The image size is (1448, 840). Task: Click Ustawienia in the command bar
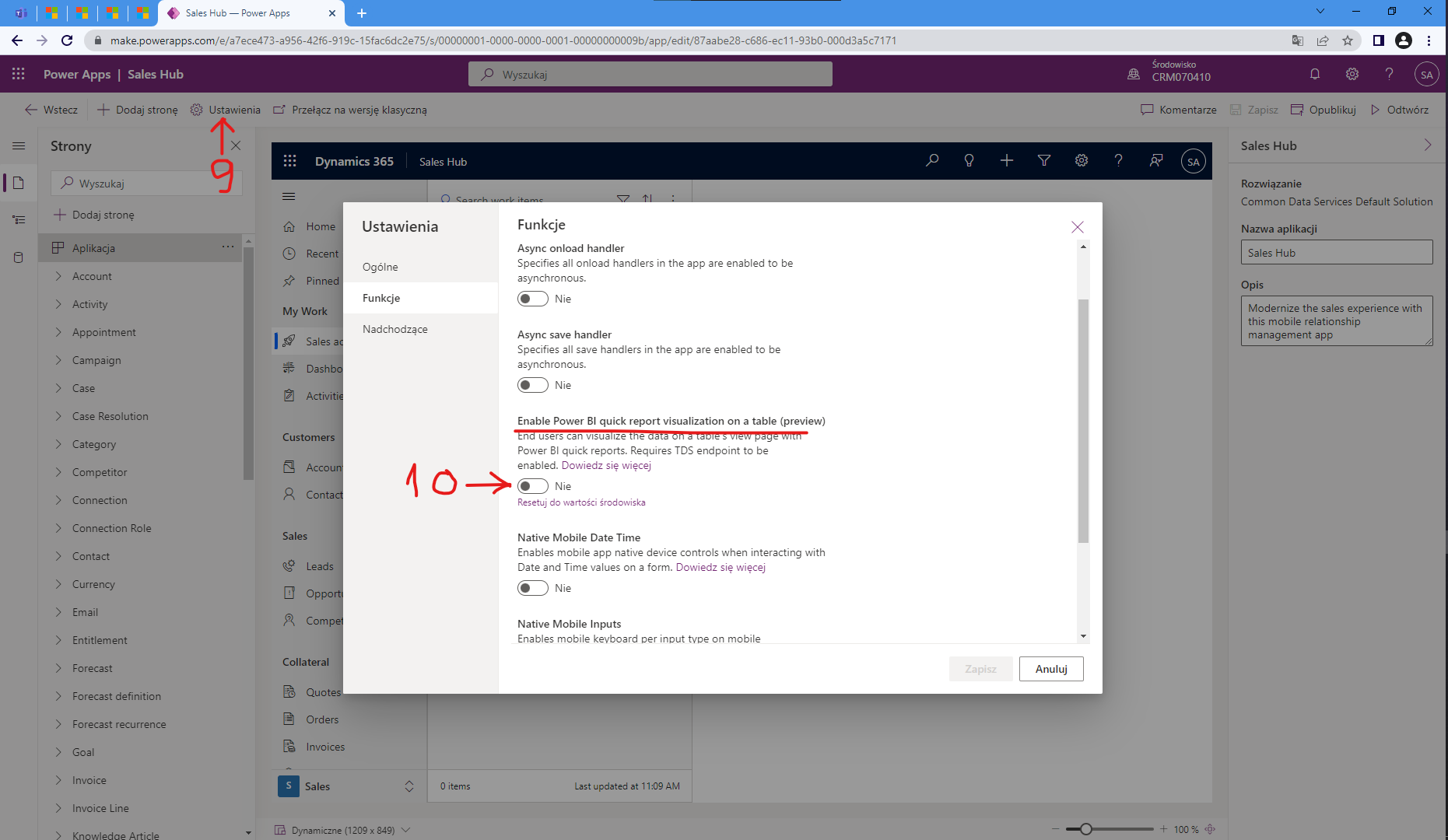[226, 110]
